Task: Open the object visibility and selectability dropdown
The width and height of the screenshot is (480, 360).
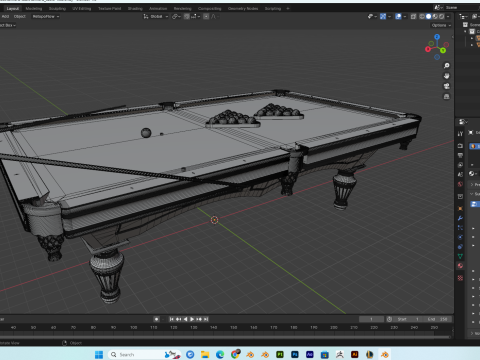Action: pos(372,16)
